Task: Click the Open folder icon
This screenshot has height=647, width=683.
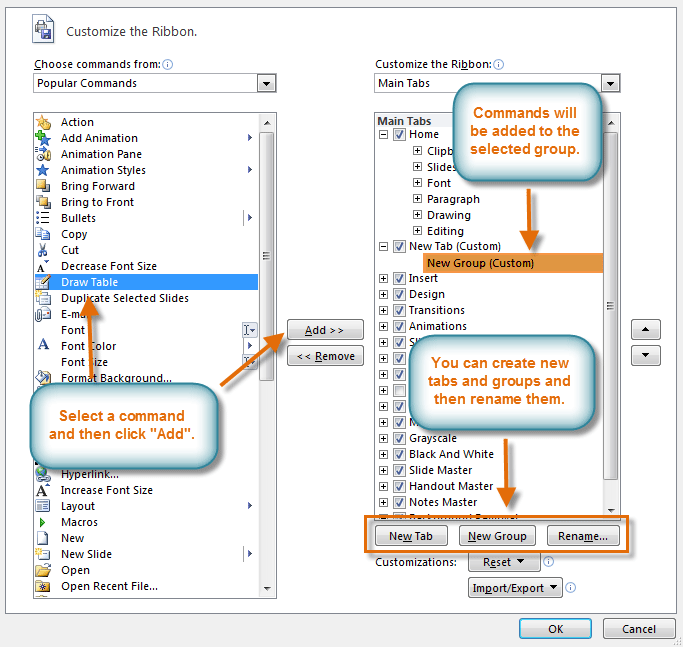Action: point(43,570)
